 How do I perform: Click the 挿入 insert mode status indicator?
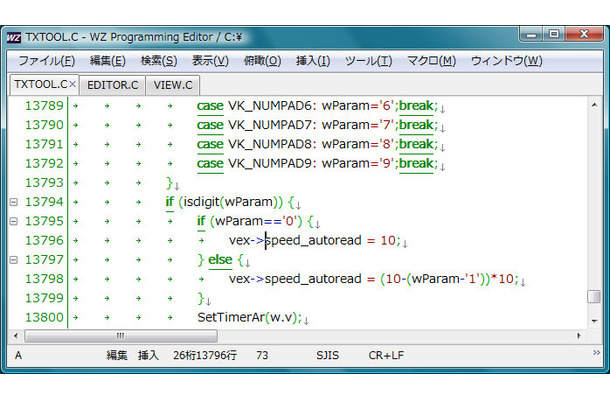pos(147,355)
